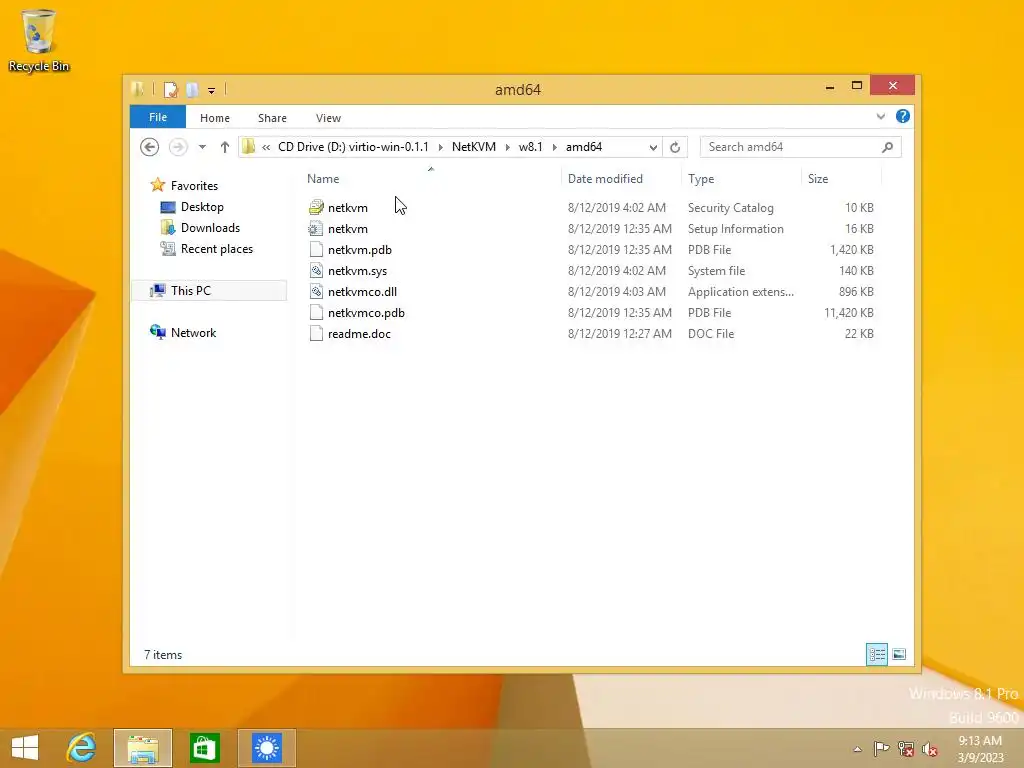Click the "System file" type cell

716,270
